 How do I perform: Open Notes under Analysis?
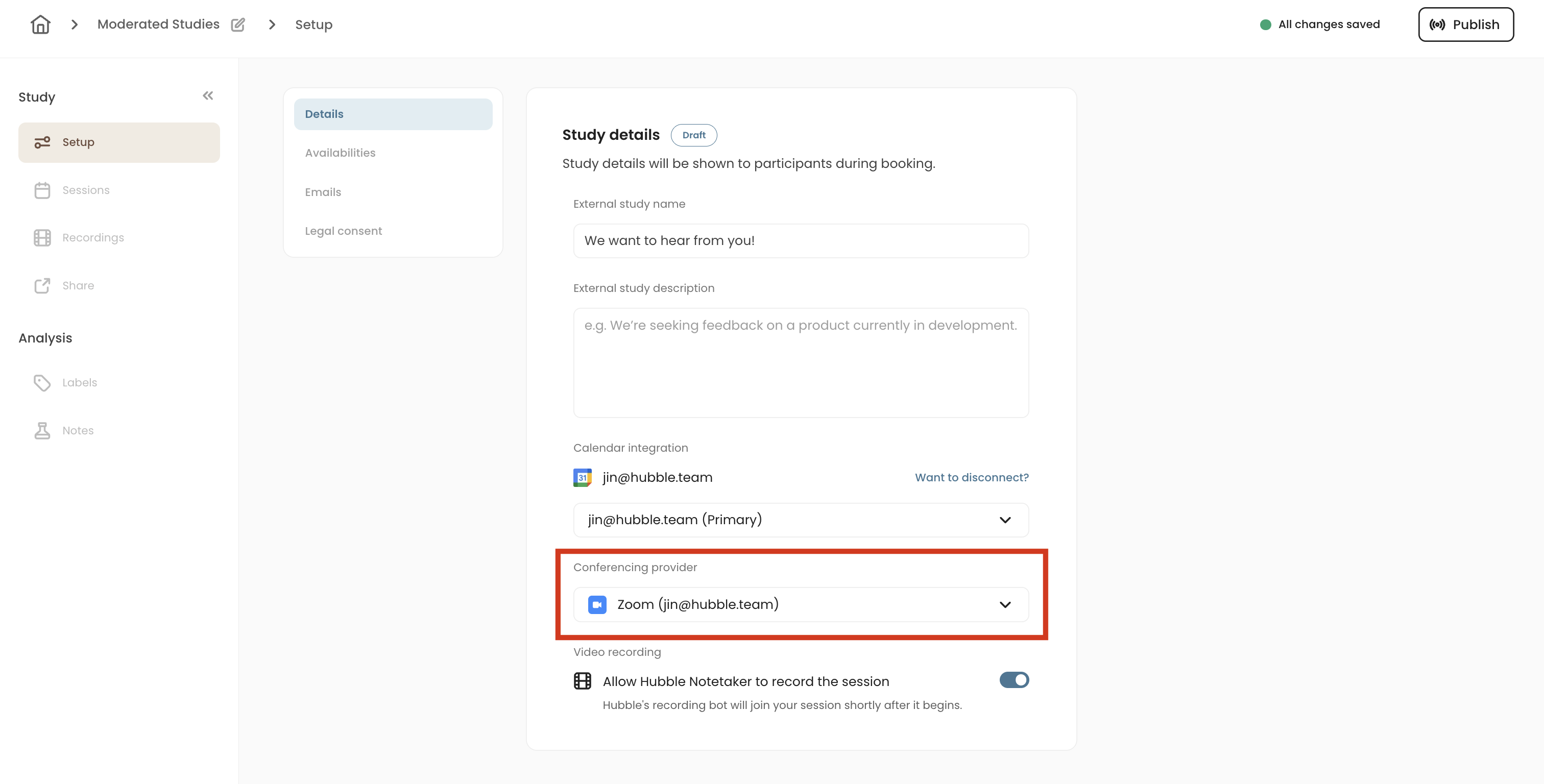click(118, 431)
